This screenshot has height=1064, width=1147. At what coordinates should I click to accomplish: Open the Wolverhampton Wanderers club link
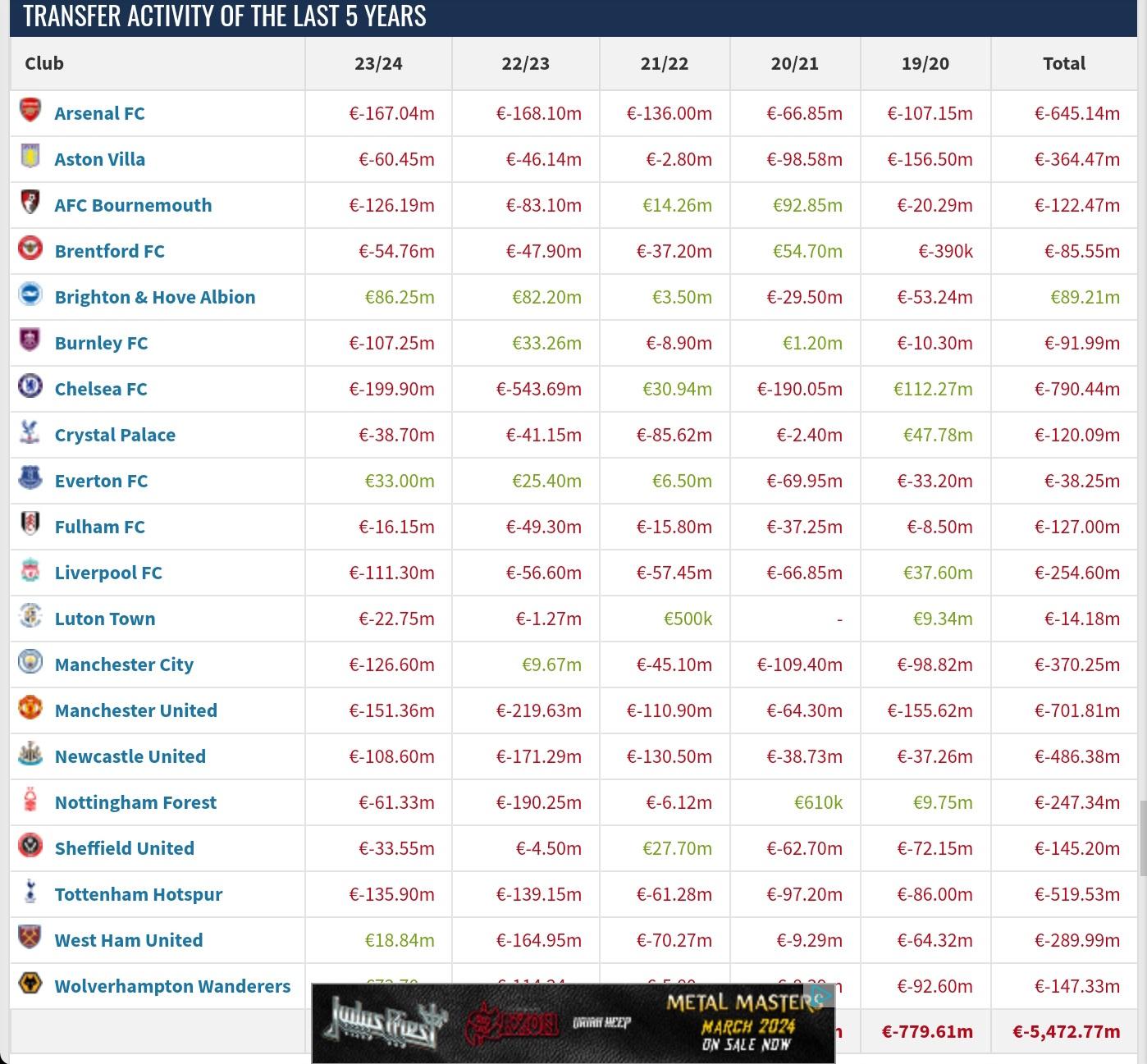click(172, 986)
